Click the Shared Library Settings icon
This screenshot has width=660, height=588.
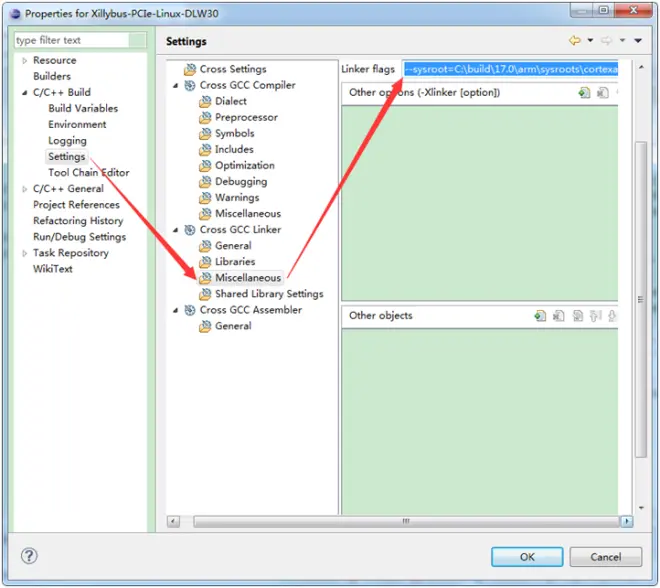pyautogui.click(x=205, y=294)
